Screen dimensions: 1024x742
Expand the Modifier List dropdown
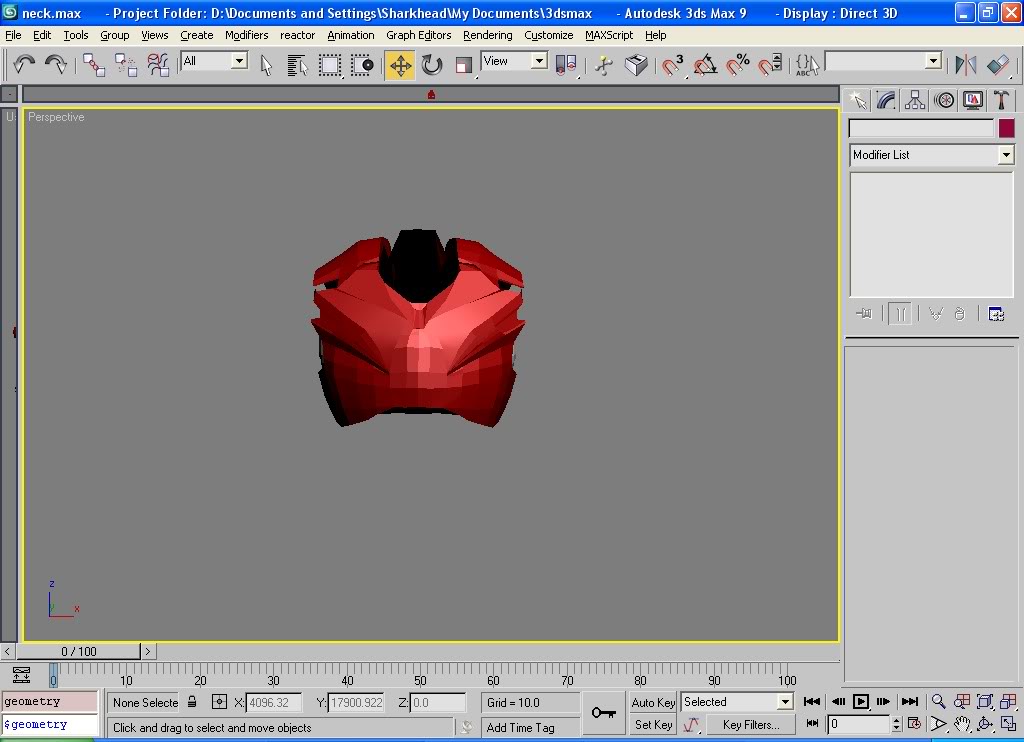tap(1006, 155)
